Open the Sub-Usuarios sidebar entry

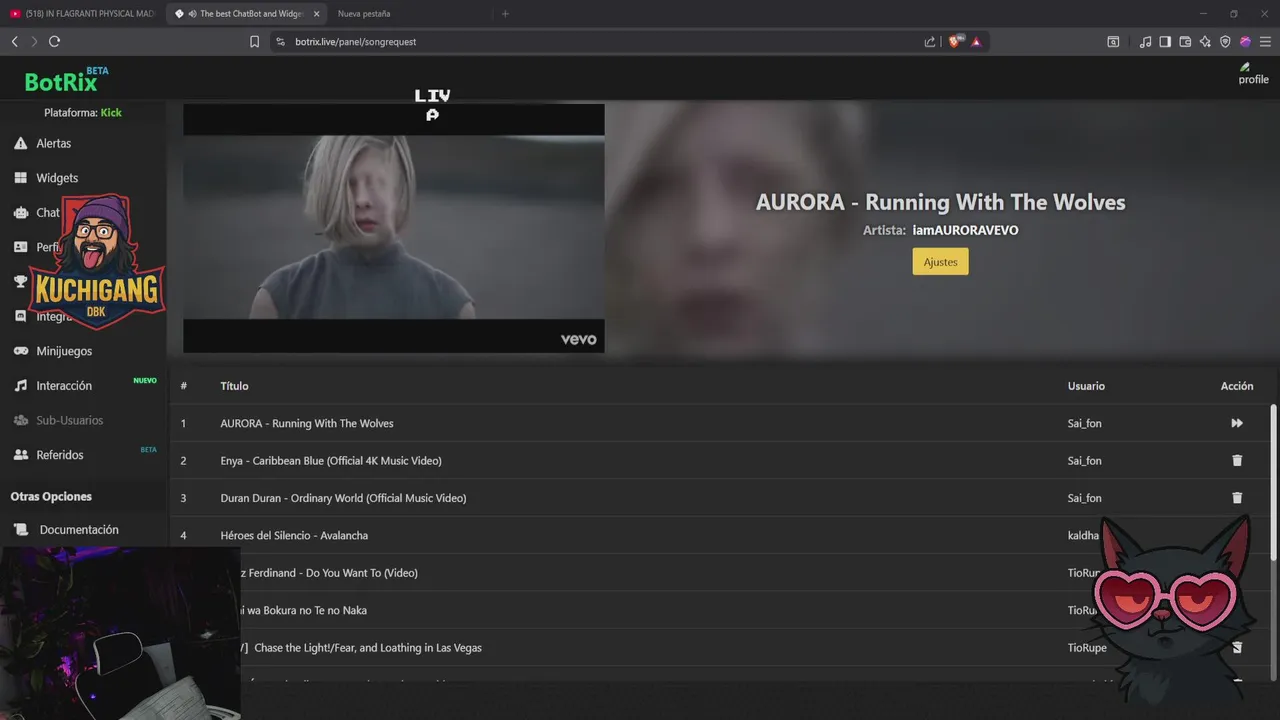tap(69, 420)
